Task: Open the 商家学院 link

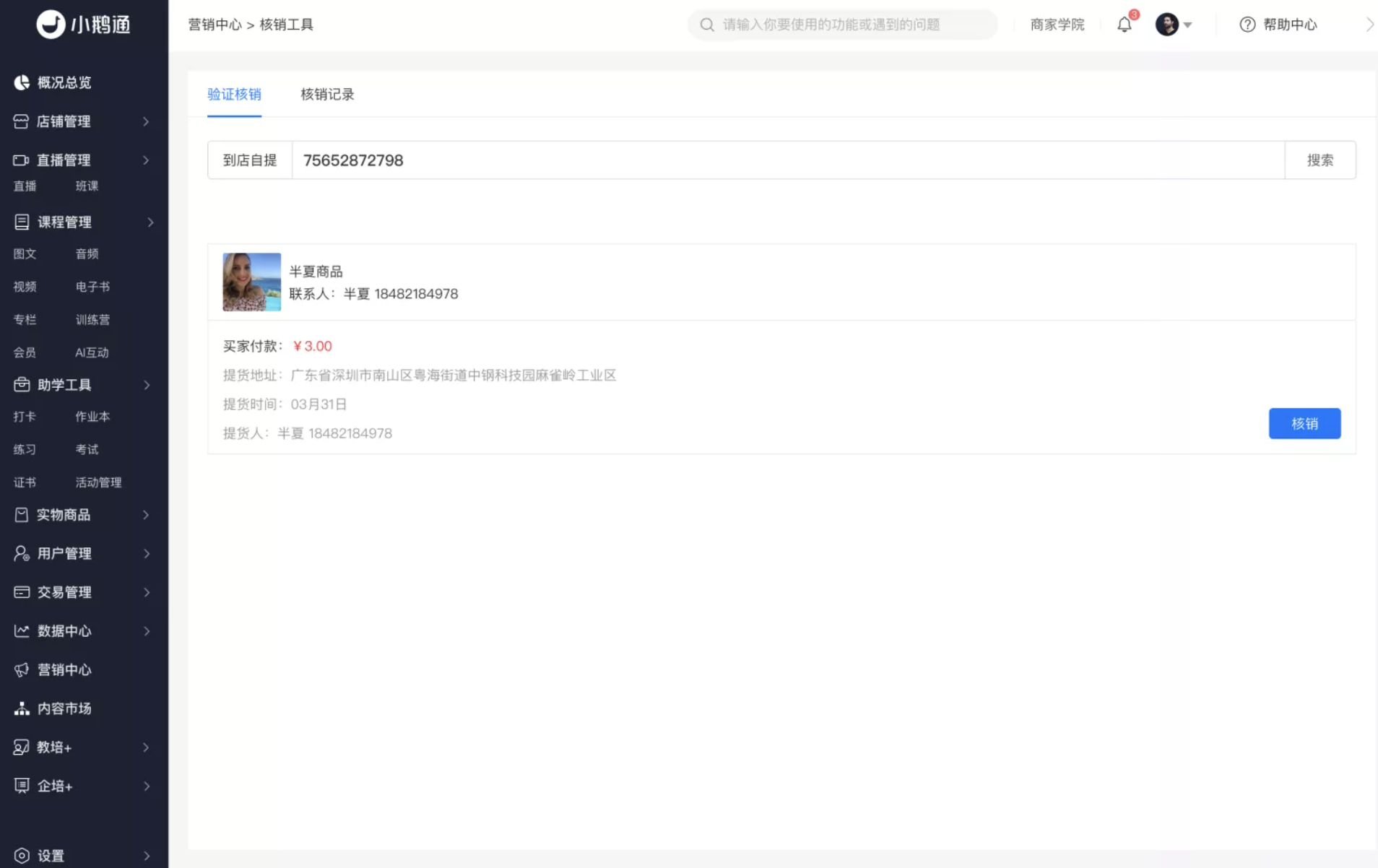Action: (x=1057, y=25)
